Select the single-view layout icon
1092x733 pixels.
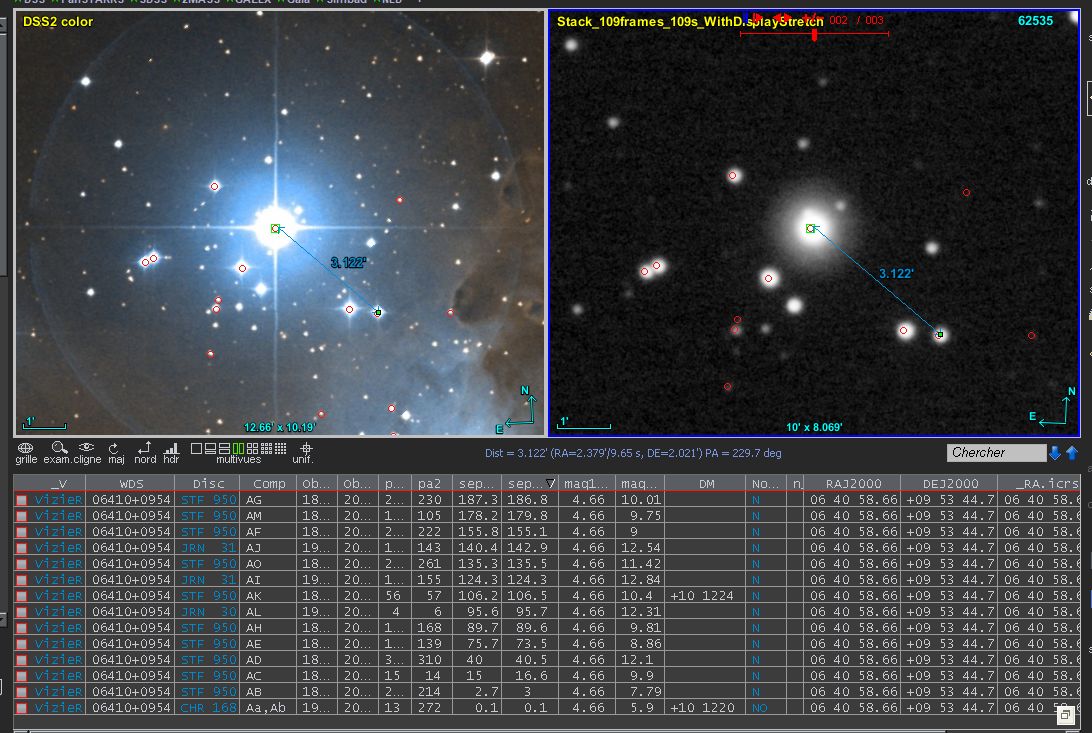click(197, 449)
